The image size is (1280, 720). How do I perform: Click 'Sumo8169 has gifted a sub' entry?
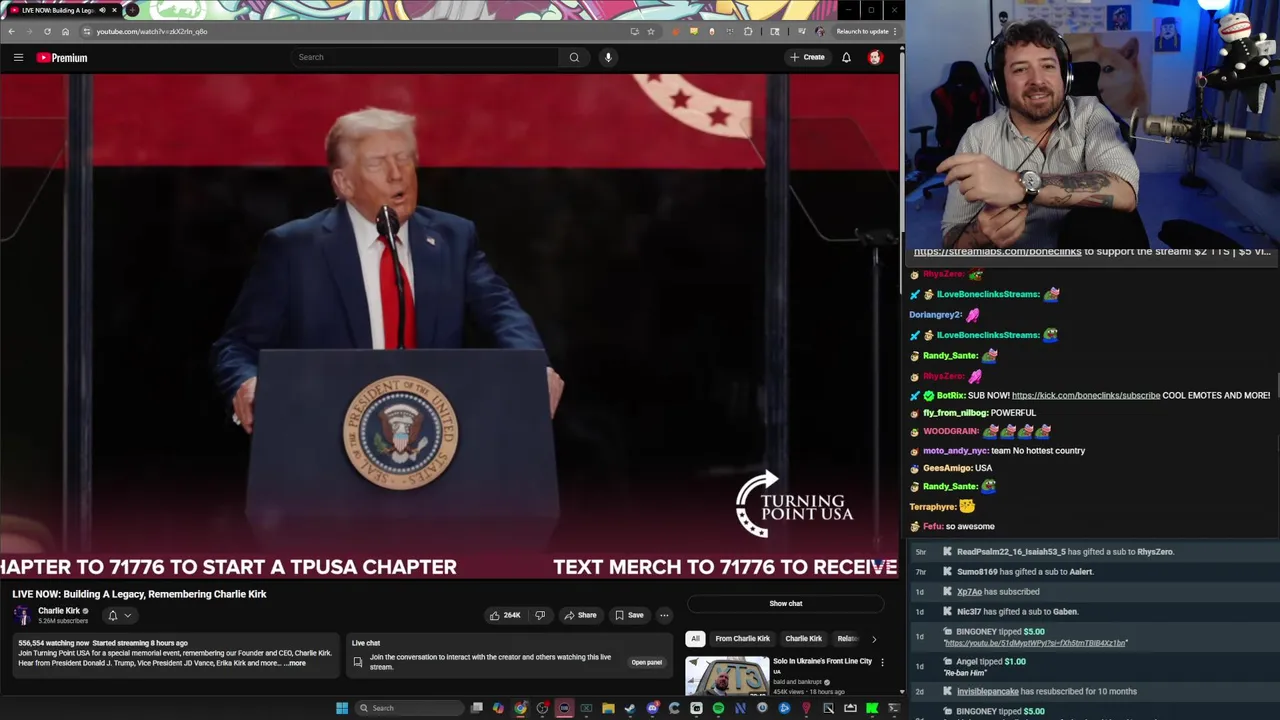[x=1025, y=571]
